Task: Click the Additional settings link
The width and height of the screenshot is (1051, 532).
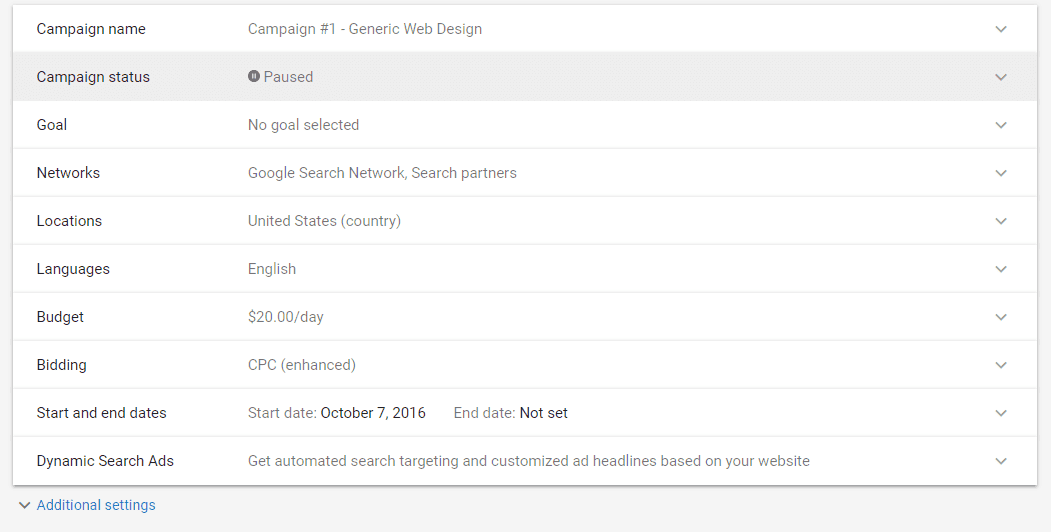Action: (x=96, y=505)
